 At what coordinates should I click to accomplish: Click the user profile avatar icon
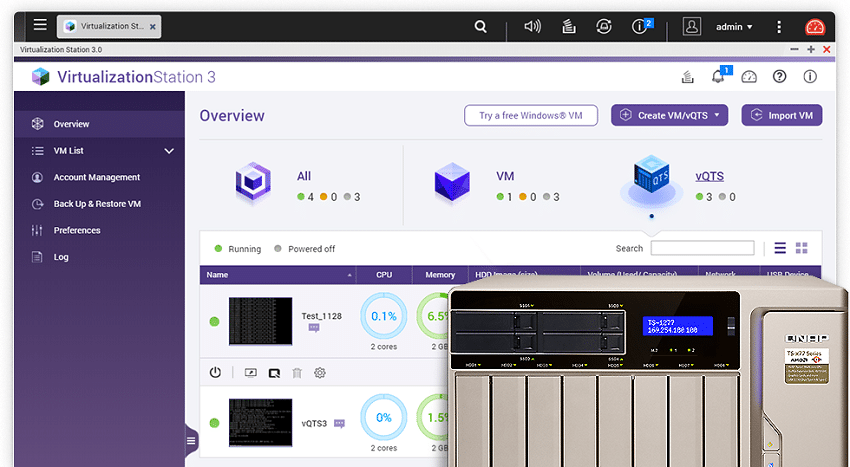[692, 27]
